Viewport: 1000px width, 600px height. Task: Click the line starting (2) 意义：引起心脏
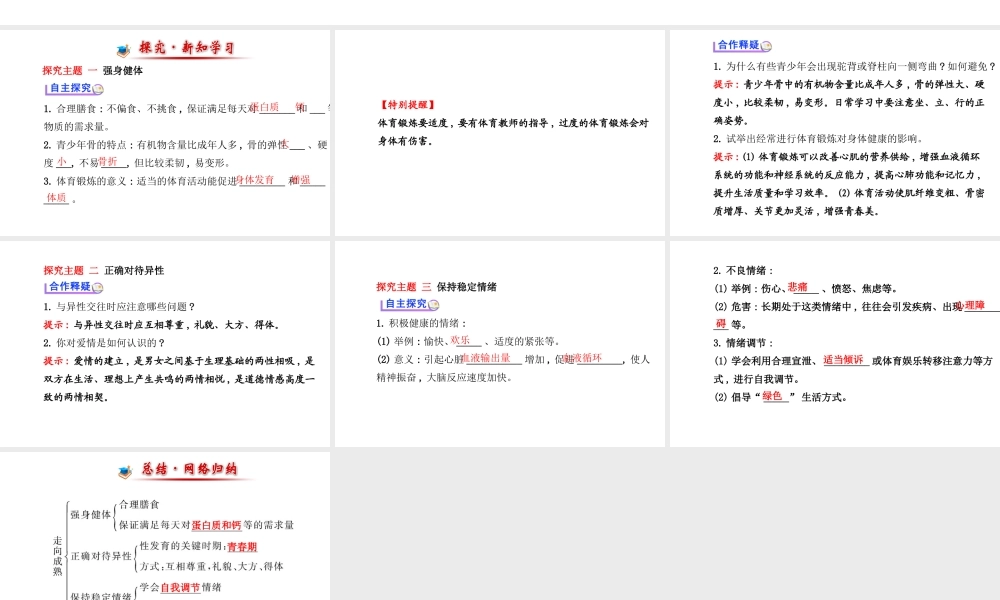coord(513,360)
